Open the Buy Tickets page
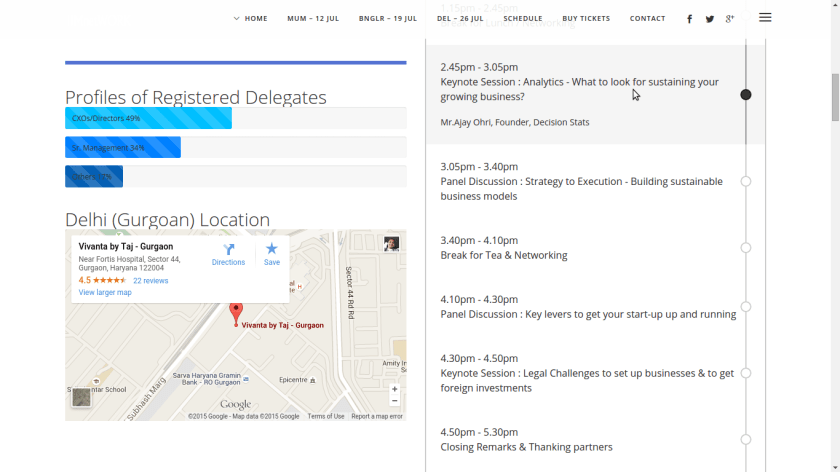Screen dimensions: 840x472 point(586,18)
